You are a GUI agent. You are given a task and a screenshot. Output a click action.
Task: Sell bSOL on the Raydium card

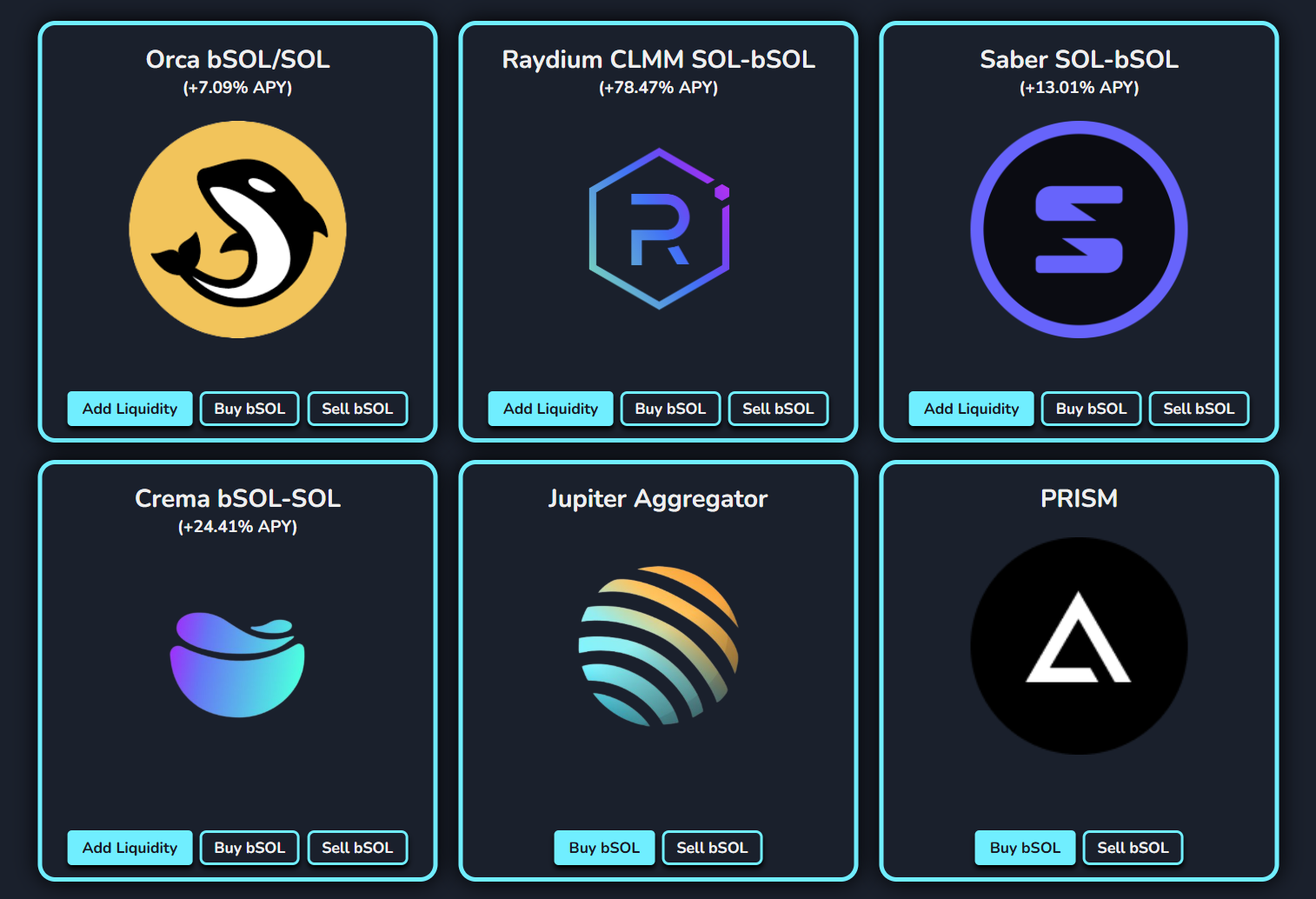coord(778,409)
